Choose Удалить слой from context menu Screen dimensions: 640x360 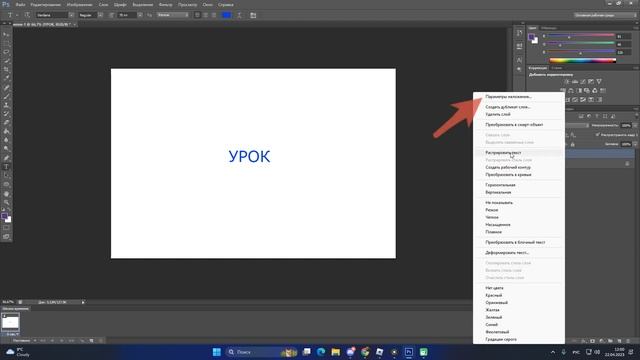pos(498,114)
